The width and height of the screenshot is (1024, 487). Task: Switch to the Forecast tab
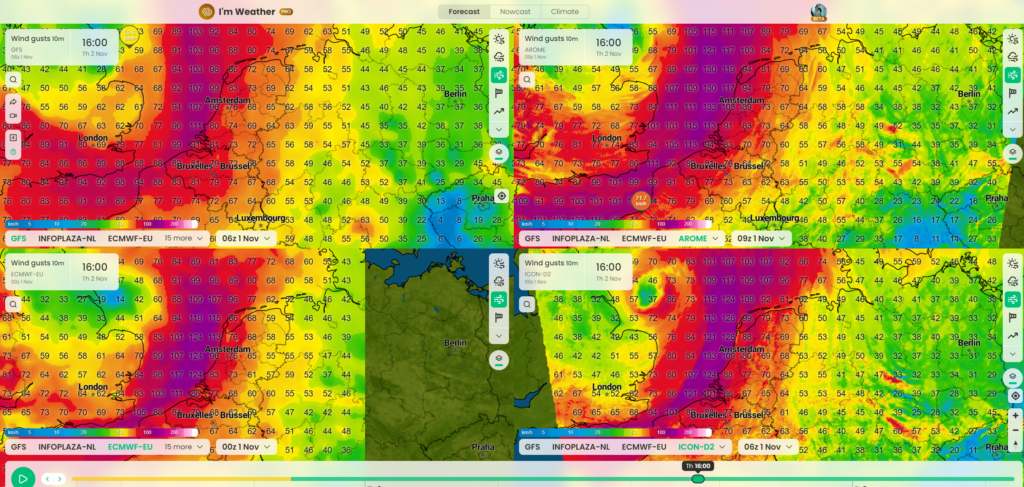point(464,12)
